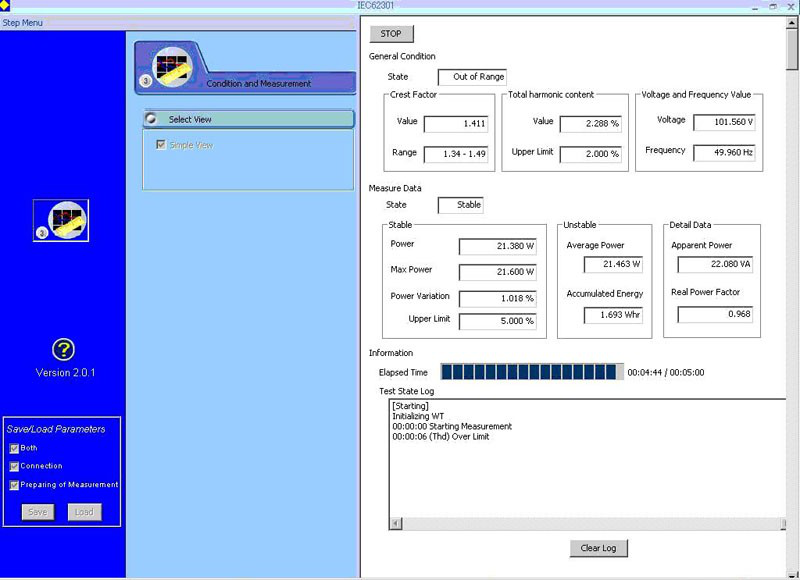Click the Load parameters button

(x=84, y=512)
